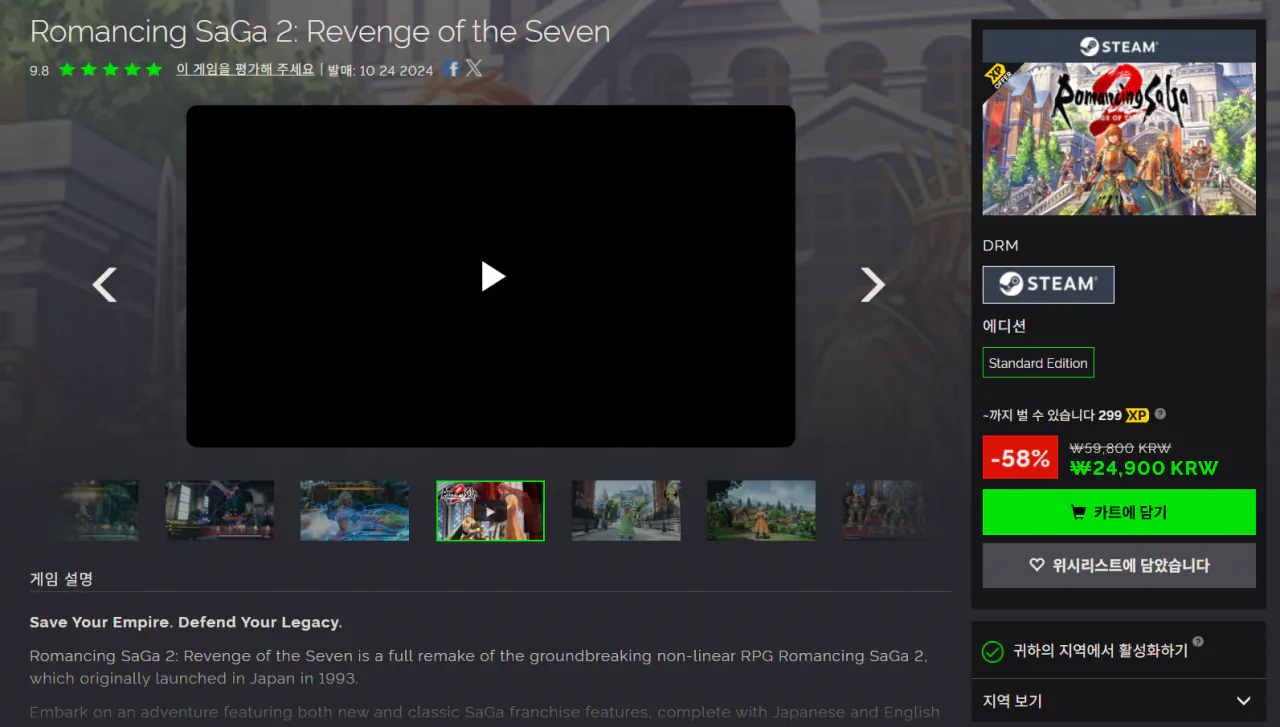Image resolution: width=1280 pixels, height=727 pixels.
Task: Open the 이 게임을 평가해 주세요 link
Action: tap(245, 70)
